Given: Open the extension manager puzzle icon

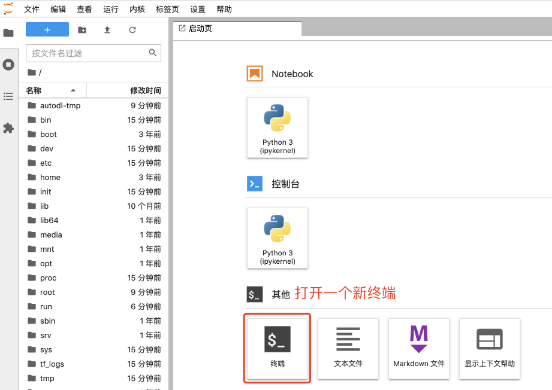Looking at the screenshot, I should (8, 128).
